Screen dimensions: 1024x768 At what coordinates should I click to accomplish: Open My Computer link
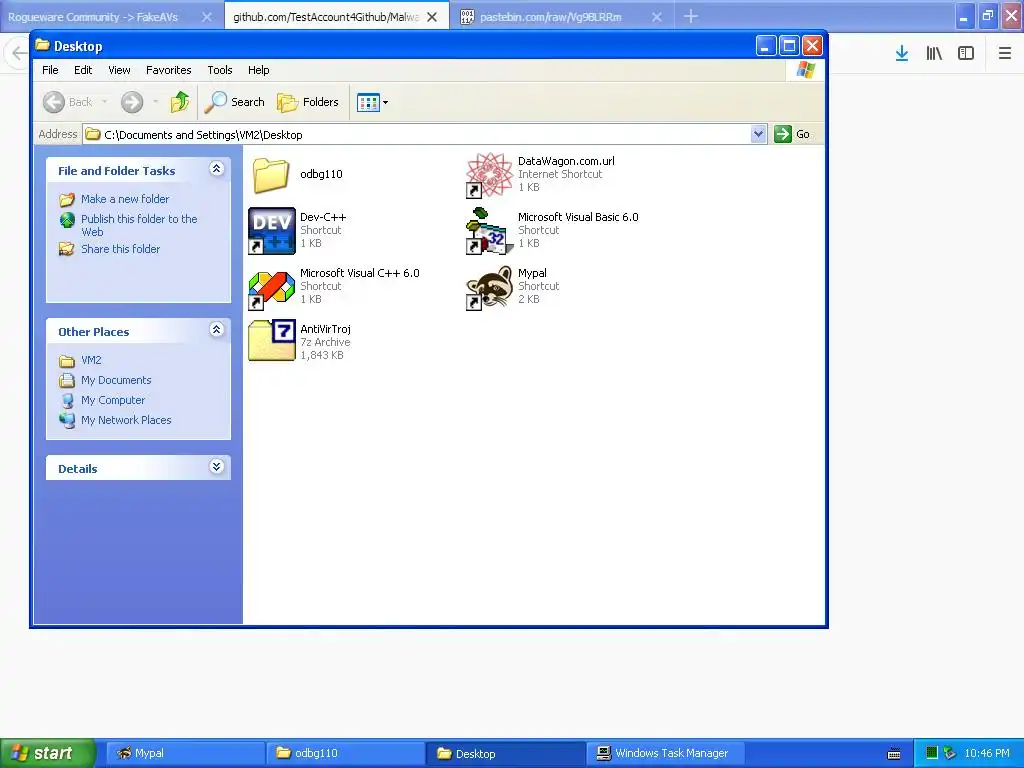click(x=113, y=400)
